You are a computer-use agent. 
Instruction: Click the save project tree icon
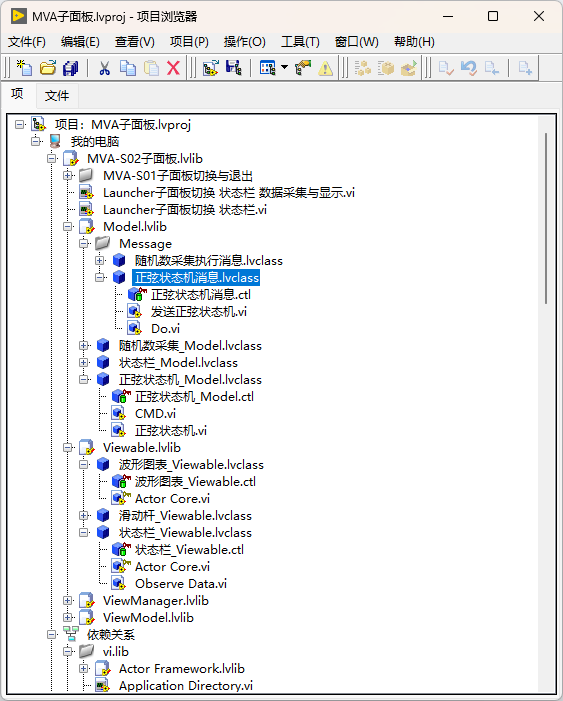pos(234,68)
